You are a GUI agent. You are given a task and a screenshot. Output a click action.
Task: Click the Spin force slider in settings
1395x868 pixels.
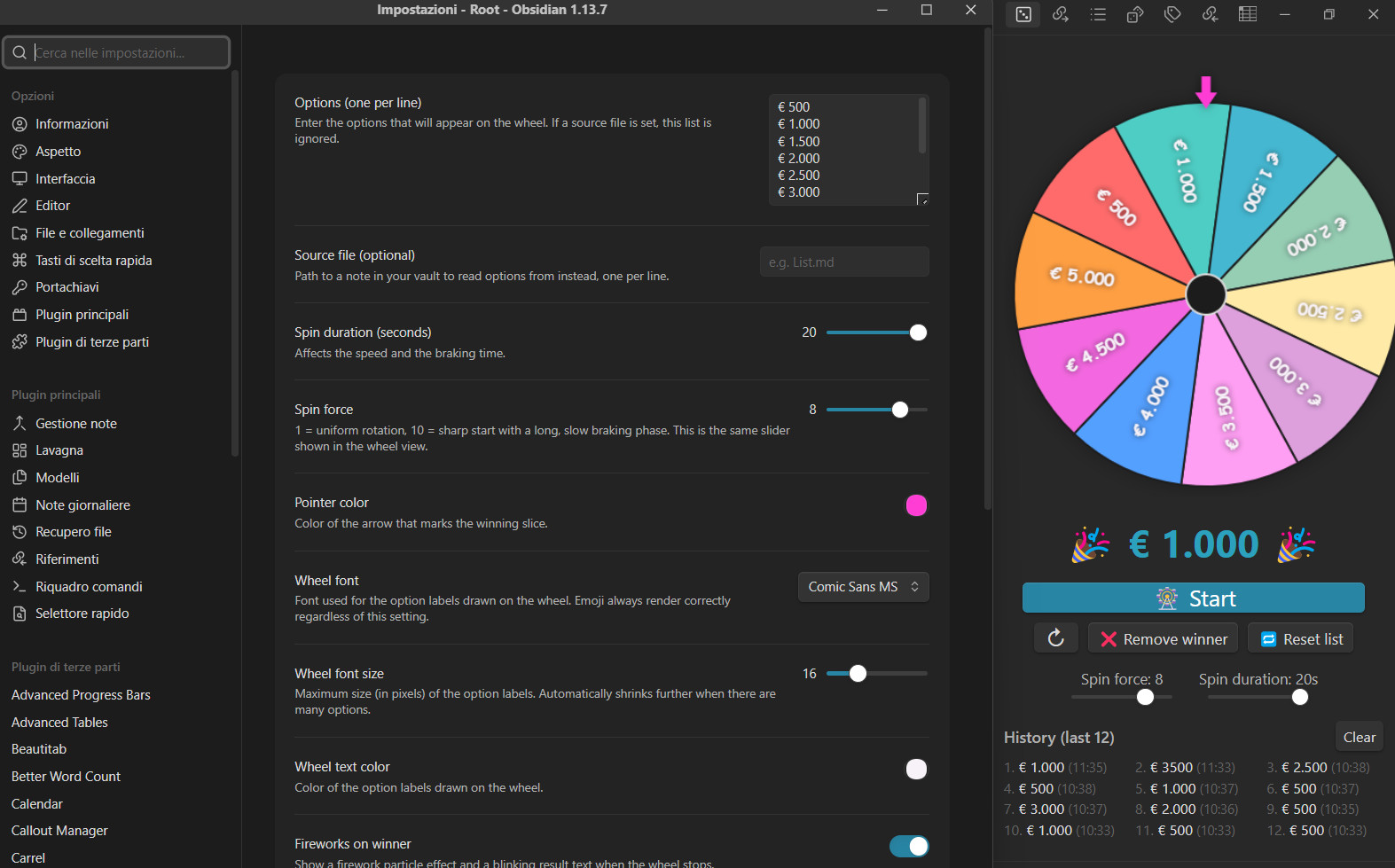[877, 410]
